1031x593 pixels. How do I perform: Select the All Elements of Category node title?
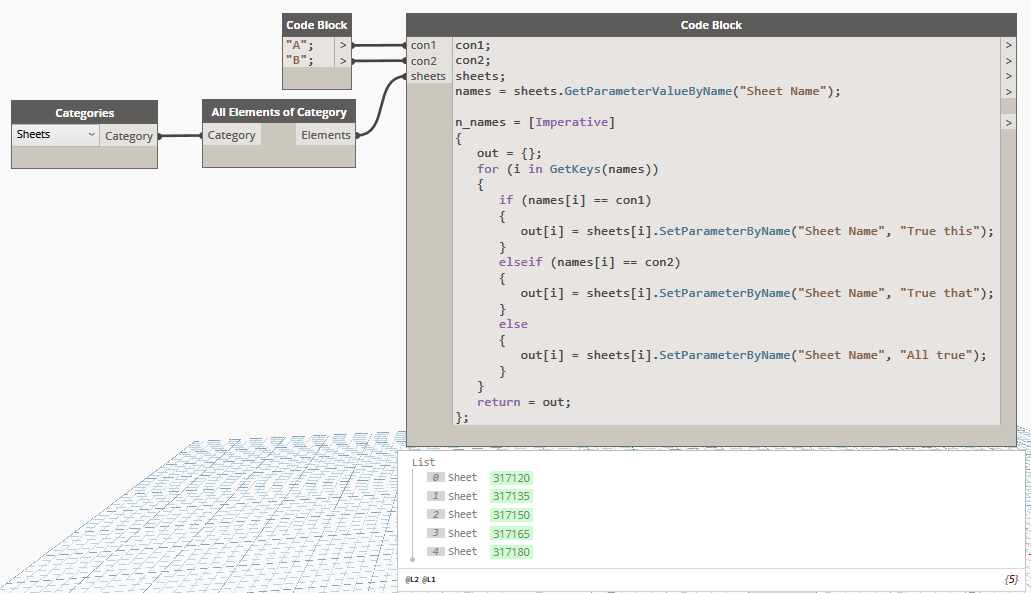click(279, 112)
